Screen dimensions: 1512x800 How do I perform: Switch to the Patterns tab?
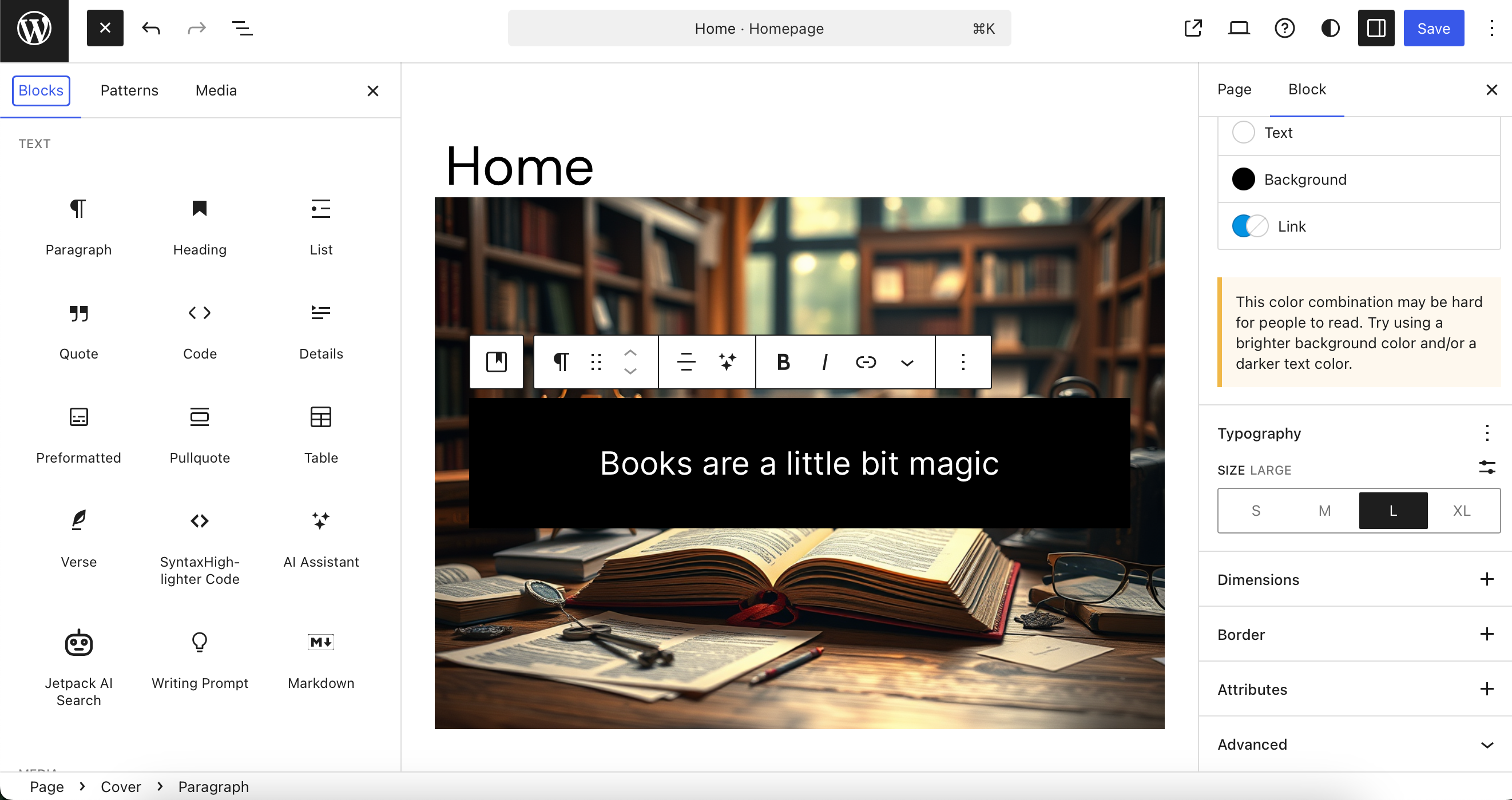click(x=129, y=90)
